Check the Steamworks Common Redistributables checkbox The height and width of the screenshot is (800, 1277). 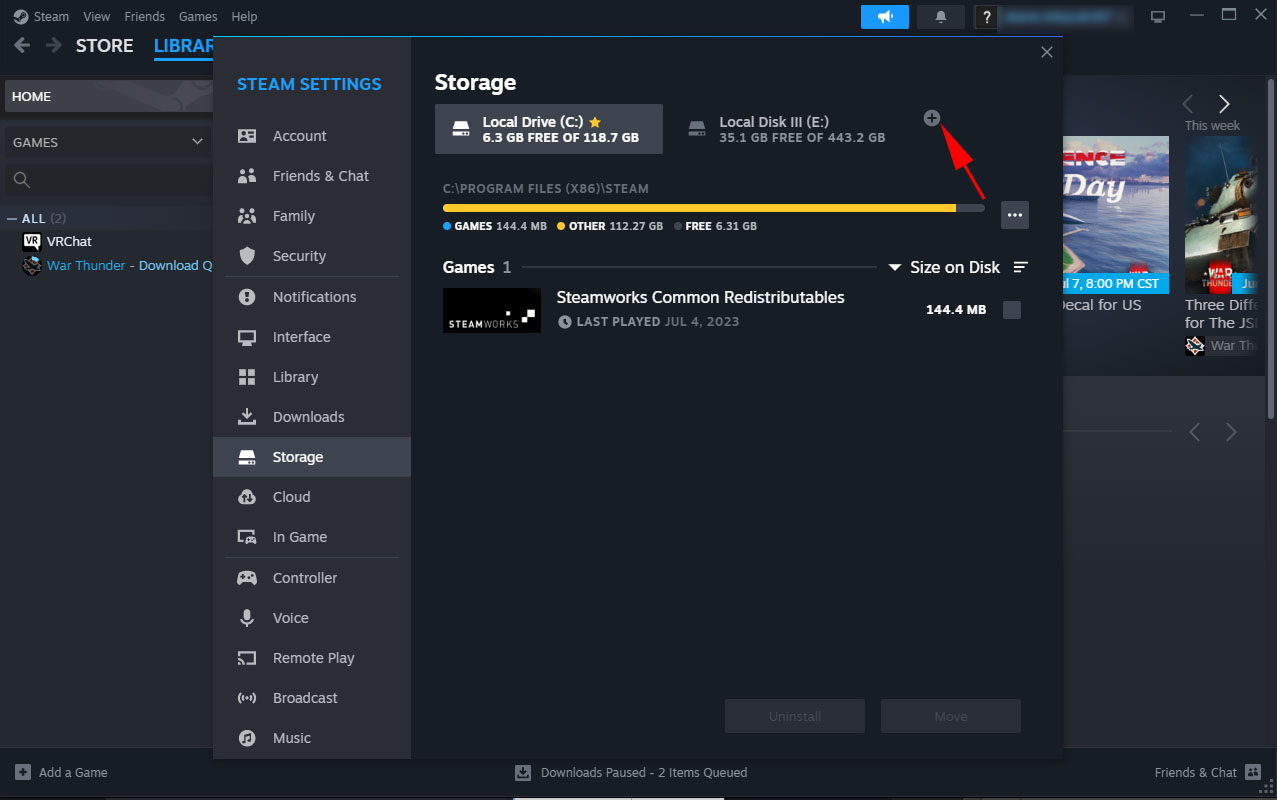click(x=1012, y=310)
